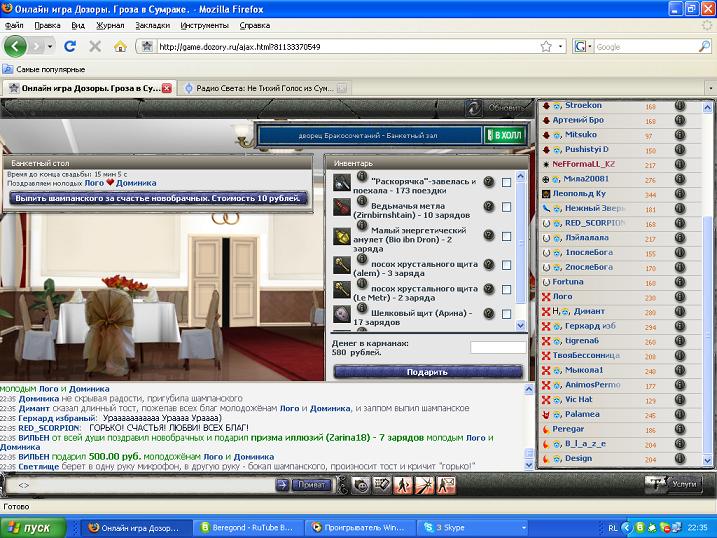Open the Закладки menu
Viewport: 717px width, 538px height.
(x=153, y=26)
